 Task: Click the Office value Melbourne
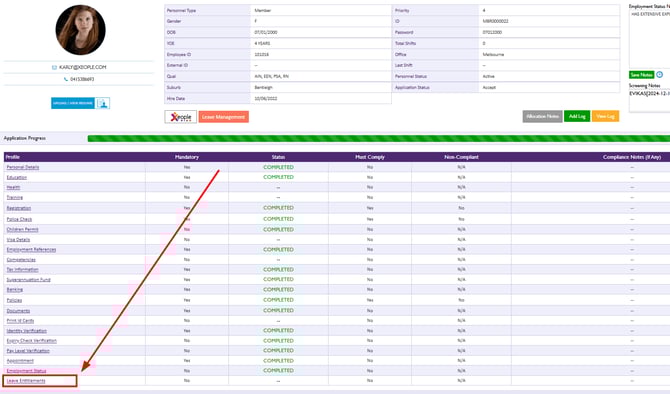coord(493,55)
